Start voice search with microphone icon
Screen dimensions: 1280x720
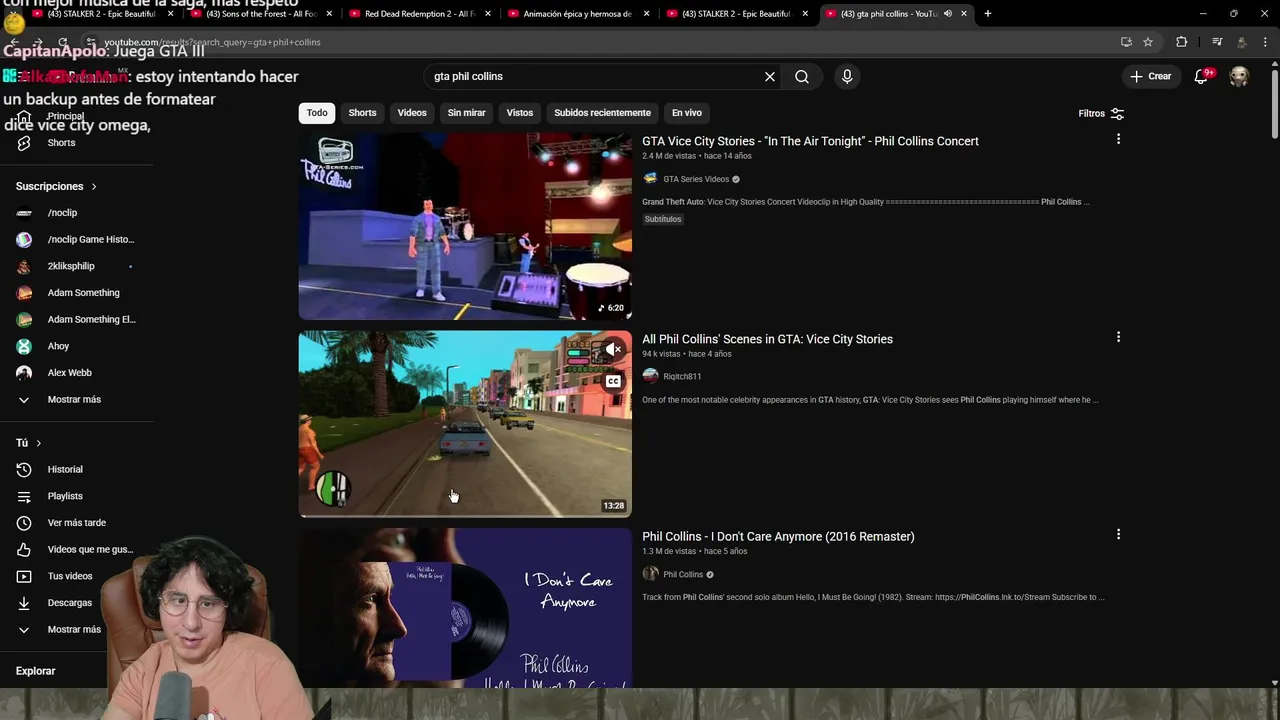[x=847, y=76]
